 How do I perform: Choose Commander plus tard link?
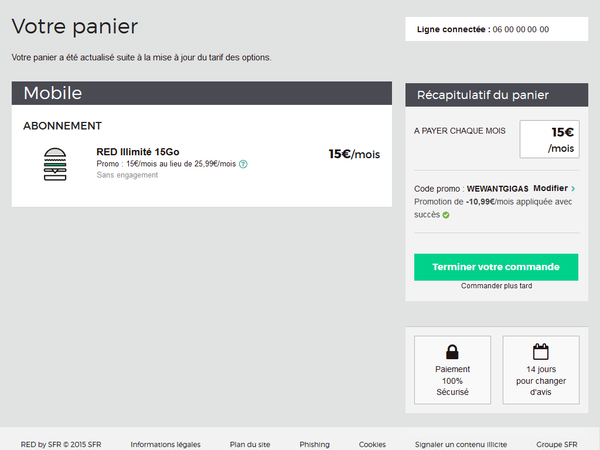(x=495, y=286)
